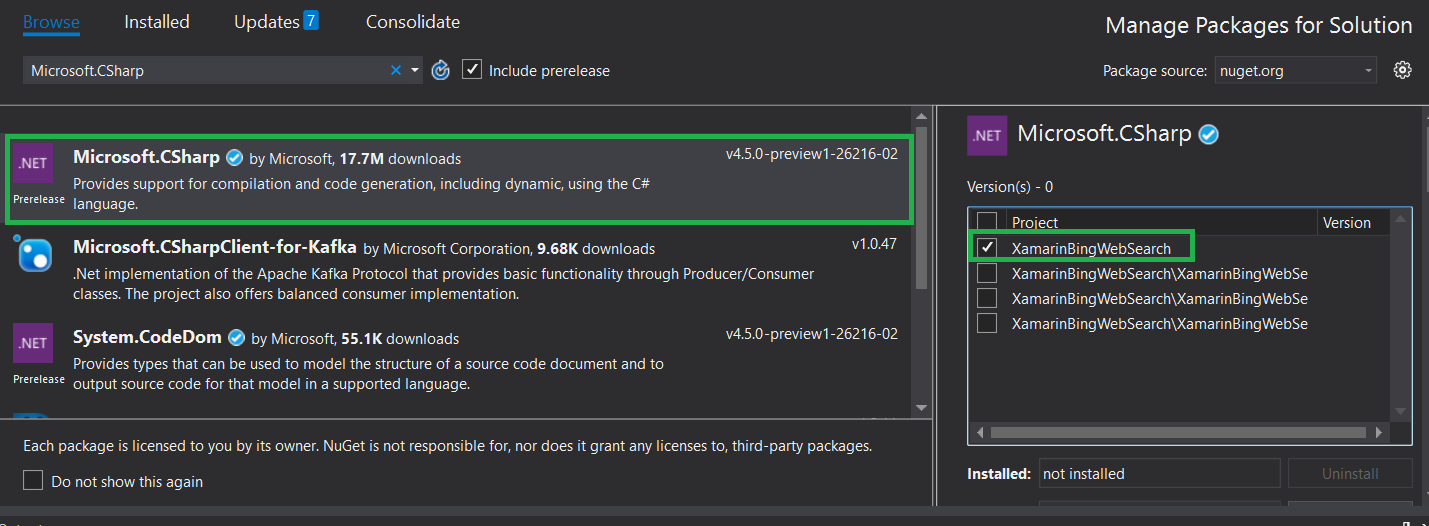Click version v1.0.47 of Kafka package
The height and width of the screenshot is (526, 1429).
875,244
